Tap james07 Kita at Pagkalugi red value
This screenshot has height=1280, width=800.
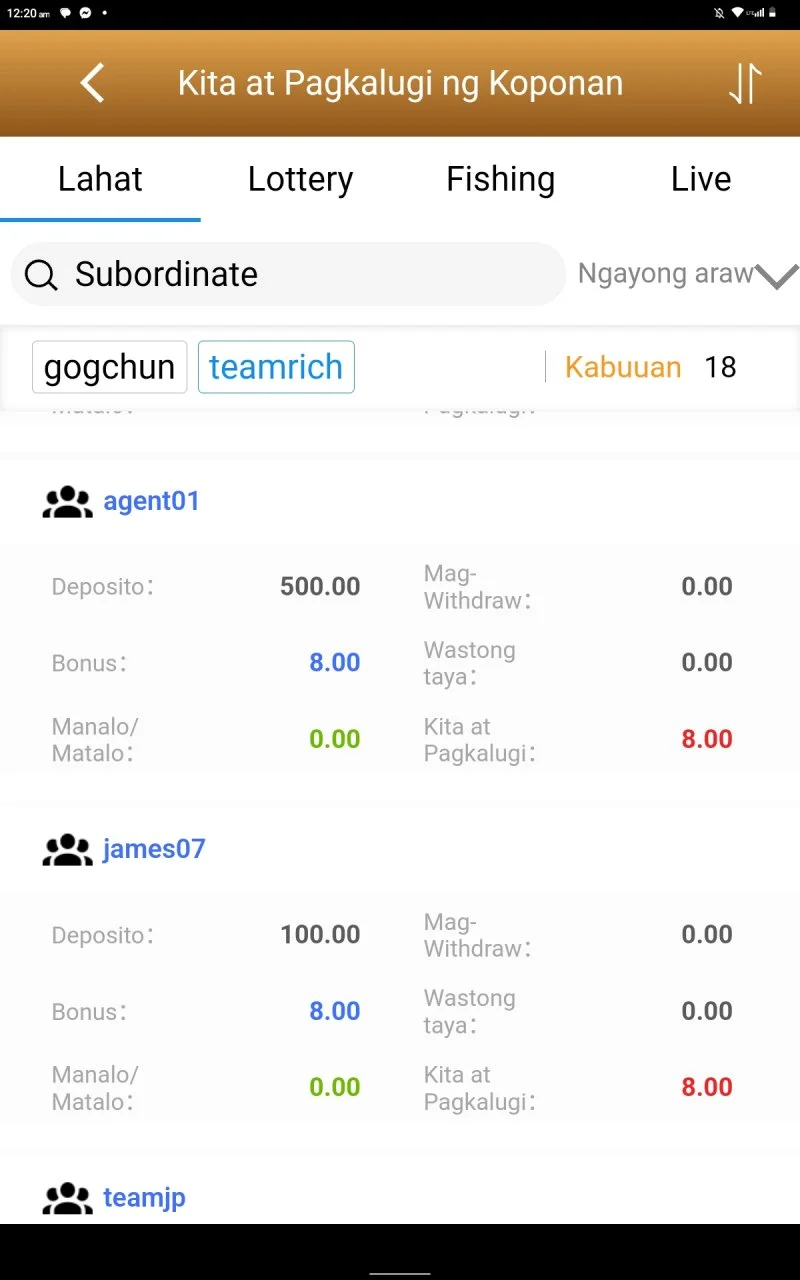pyautogui.click(x=707, y=1087)
